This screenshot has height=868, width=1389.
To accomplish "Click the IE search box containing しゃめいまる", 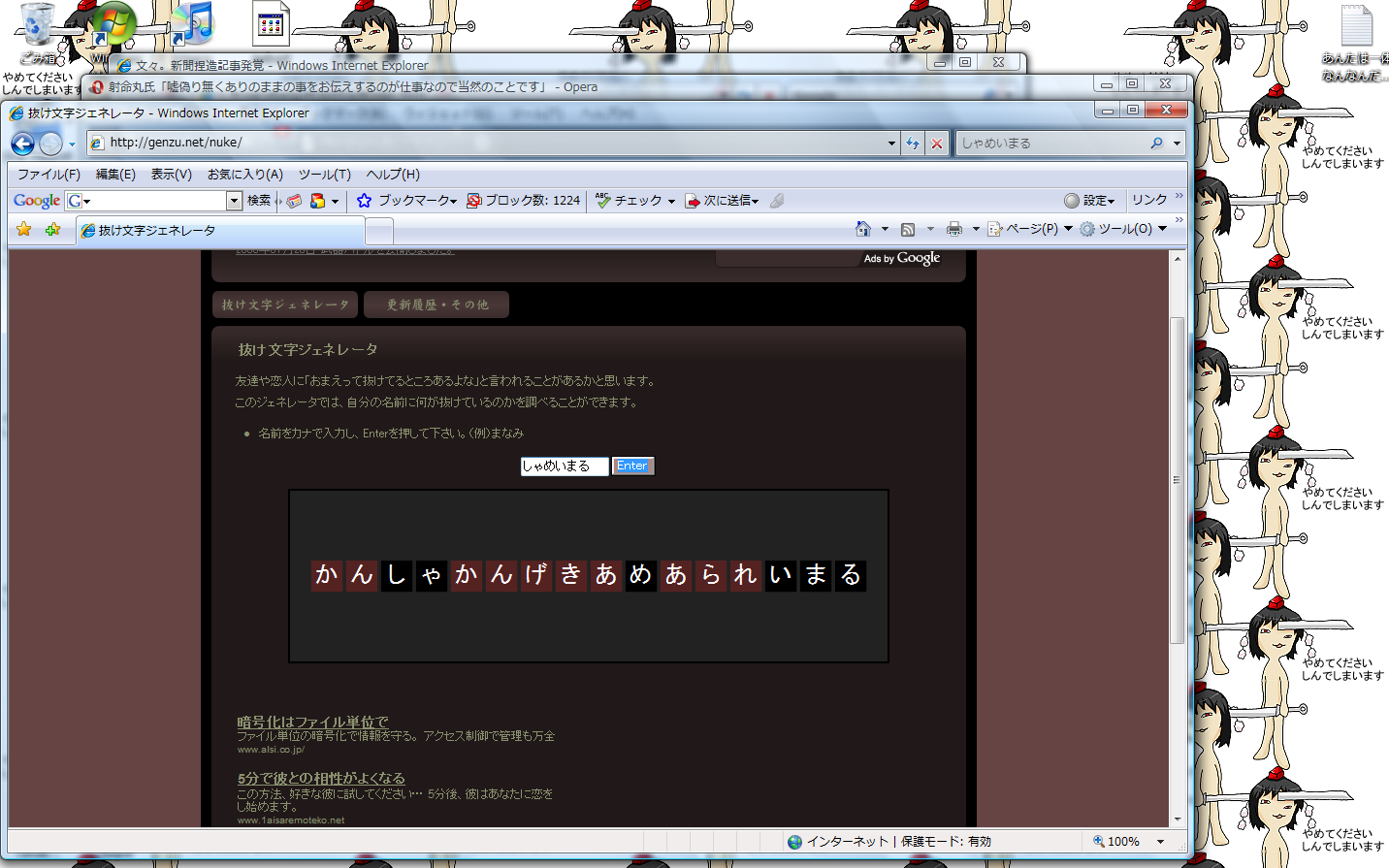I will coord(1050,143).
